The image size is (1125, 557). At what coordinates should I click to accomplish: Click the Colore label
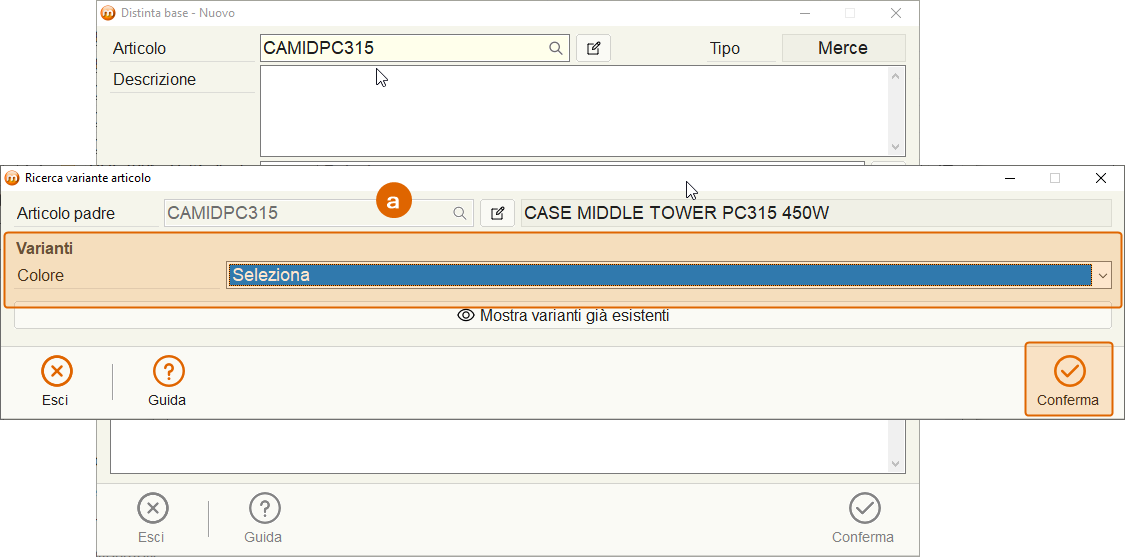pos(41,275)
